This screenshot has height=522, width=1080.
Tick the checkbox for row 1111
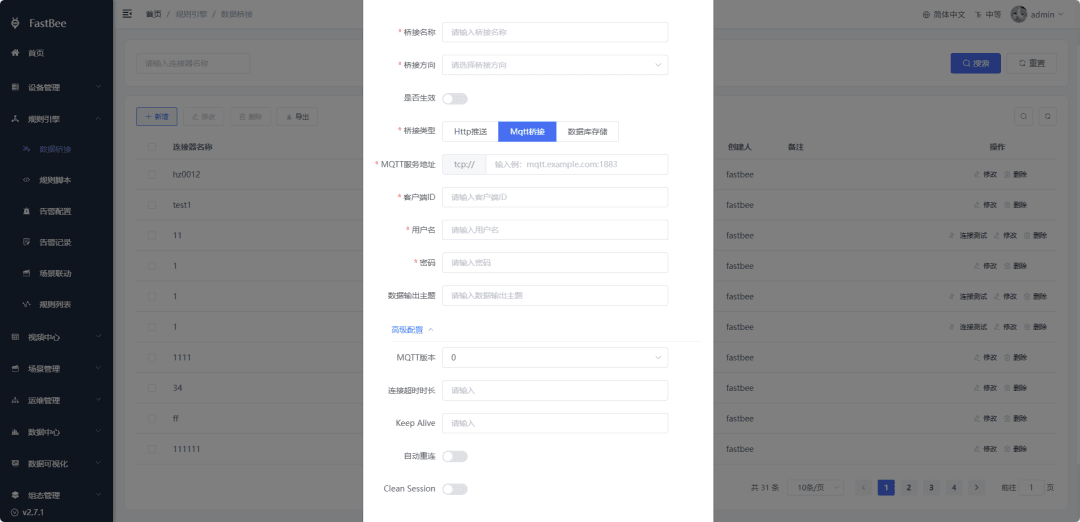pos(152,357)
